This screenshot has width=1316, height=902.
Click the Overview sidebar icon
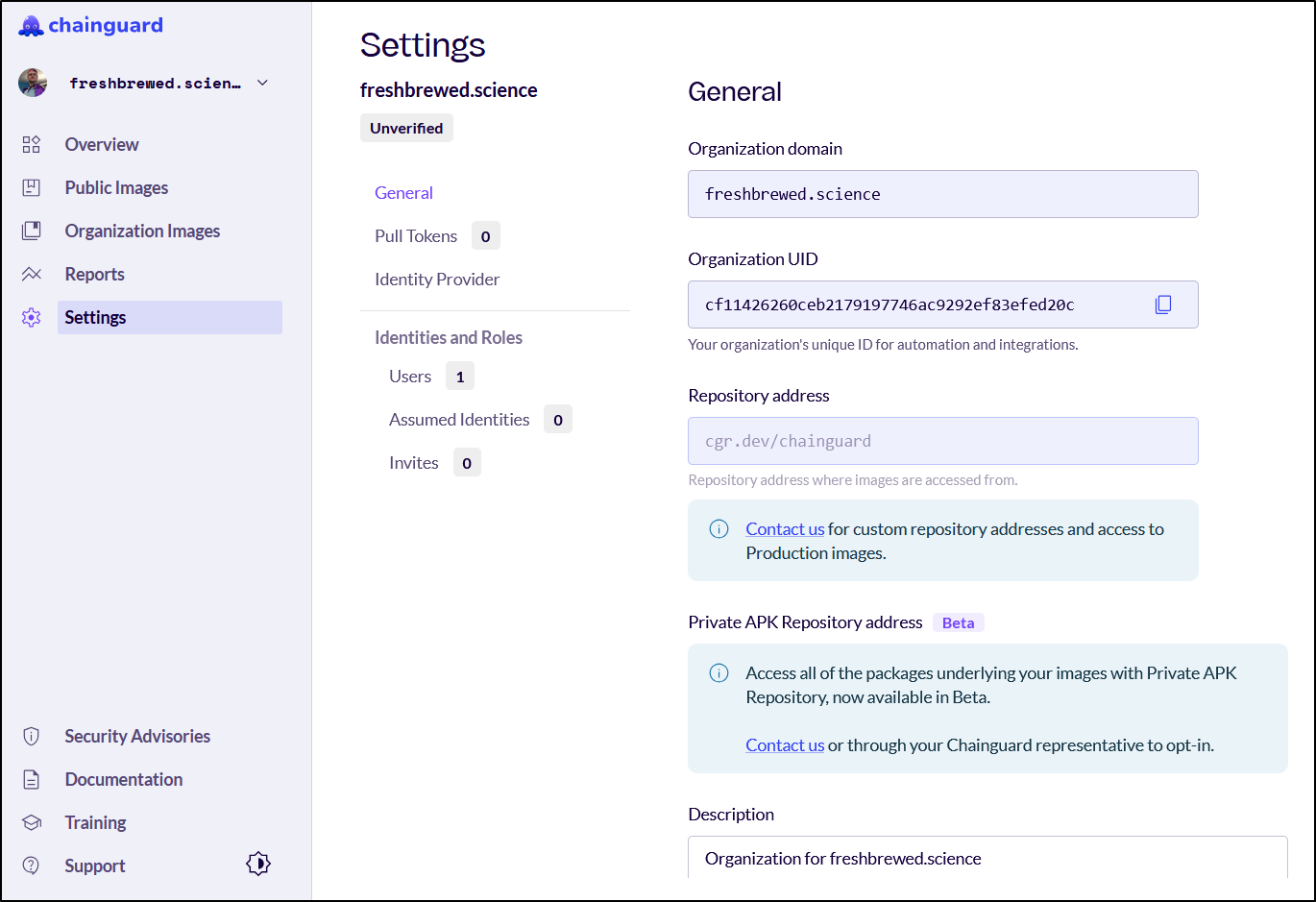point(32,144)
